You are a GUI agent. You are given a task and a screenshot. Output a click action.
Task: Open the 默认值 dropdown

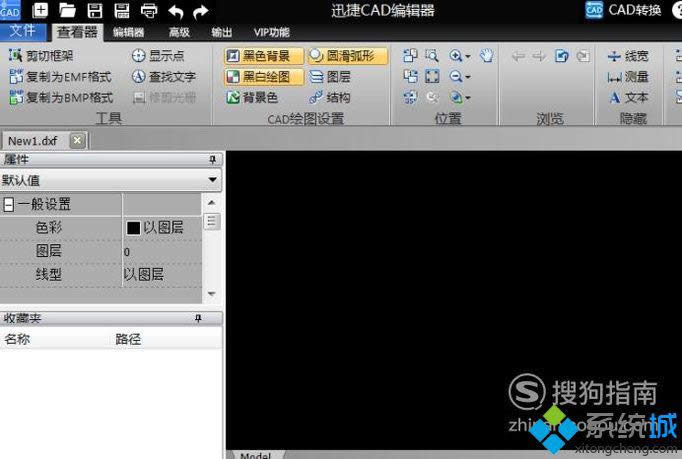tap(212, 179)
